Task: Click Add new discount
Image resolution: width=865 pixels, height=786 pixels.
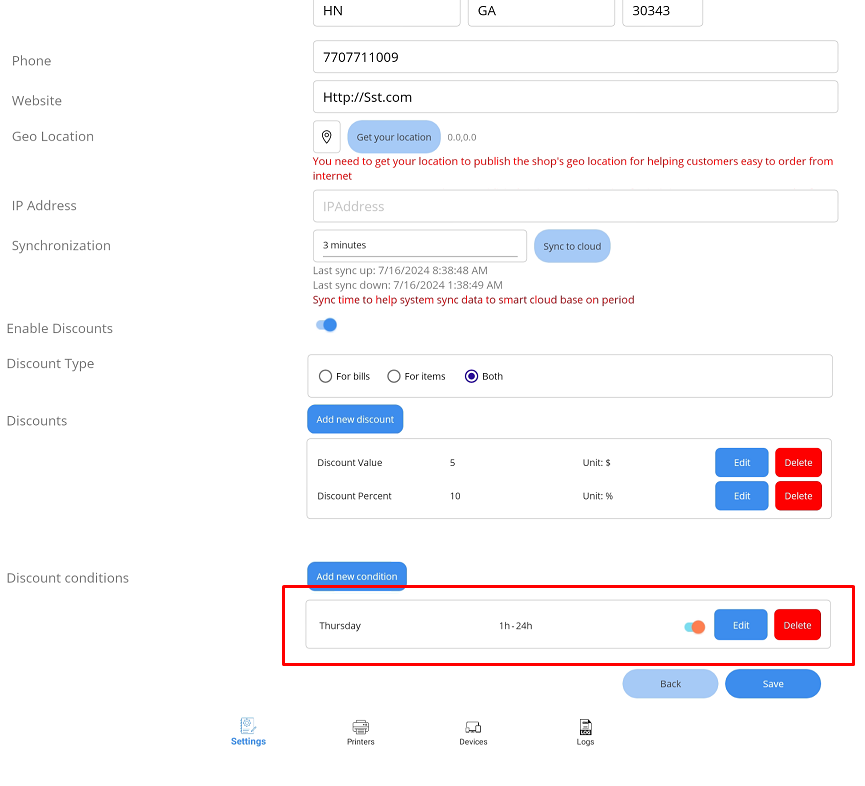Action: tap(355, 420)
